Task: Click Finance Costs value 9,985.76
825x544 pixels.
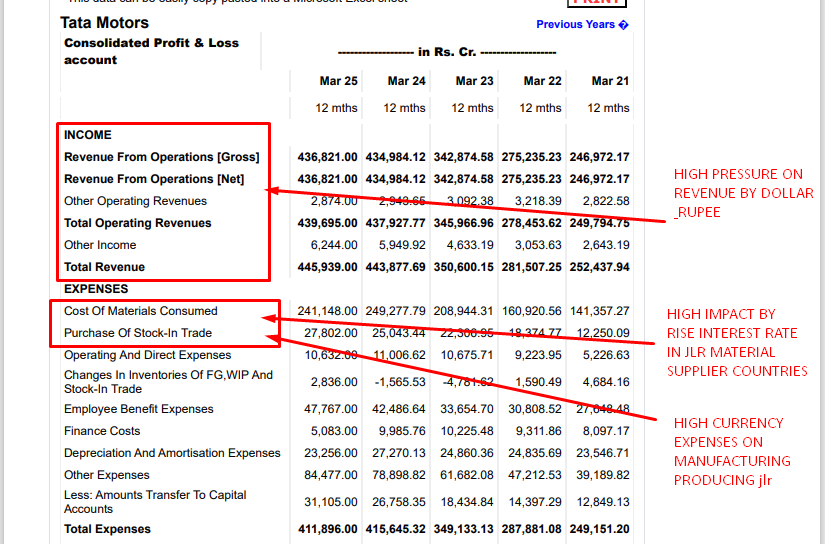Action: (x=402, y=431)
